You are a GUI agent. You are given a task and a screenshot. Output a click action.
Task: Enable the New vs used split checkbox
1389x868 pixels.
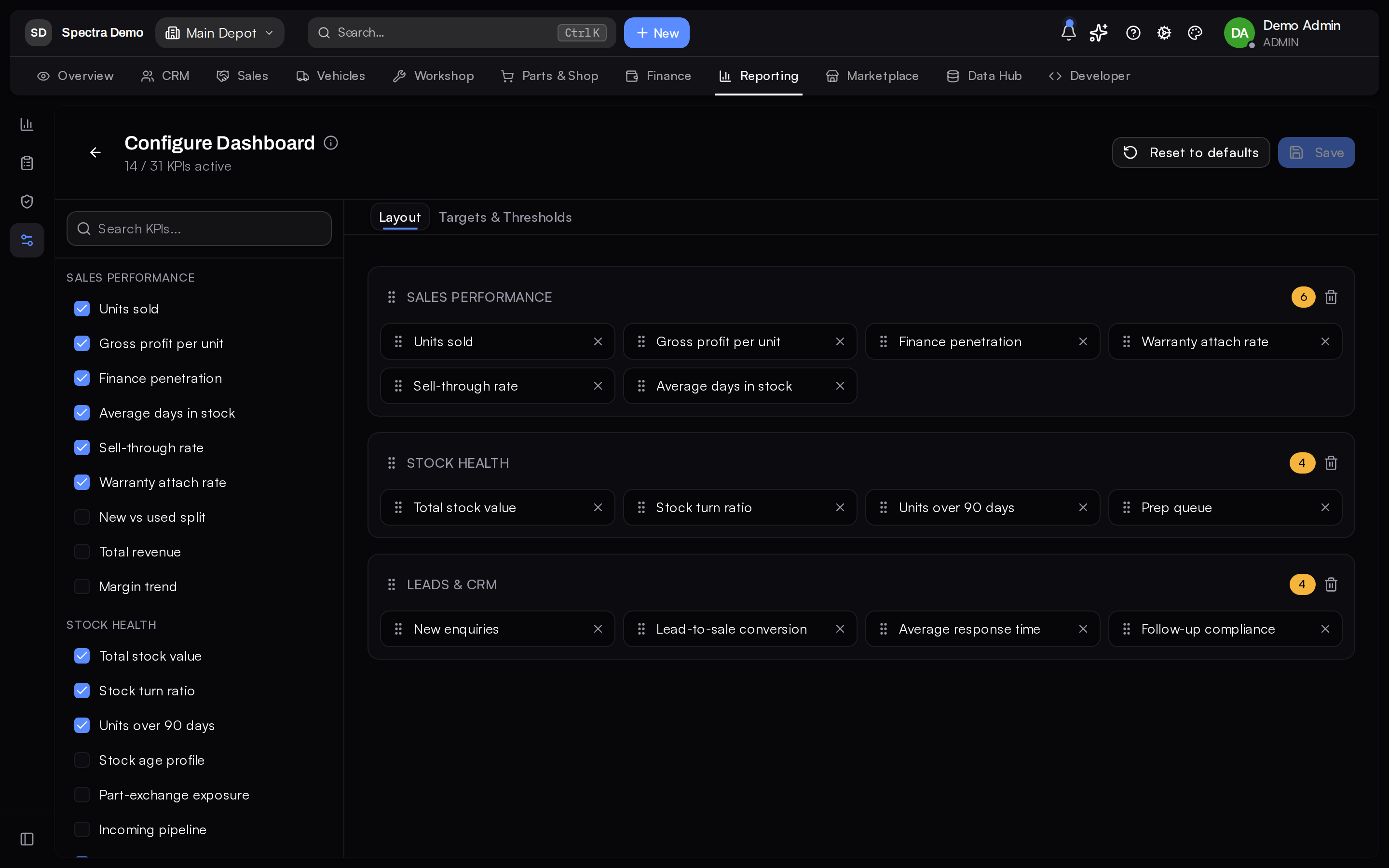82,517
